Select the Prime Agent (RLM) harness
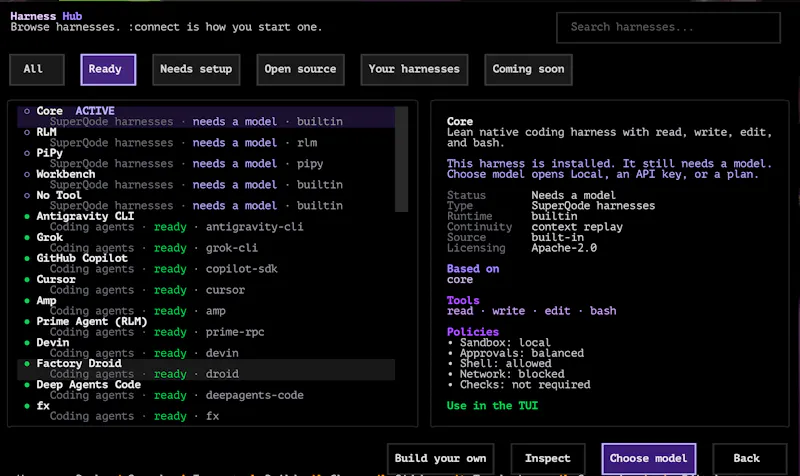 coord(206,327)
